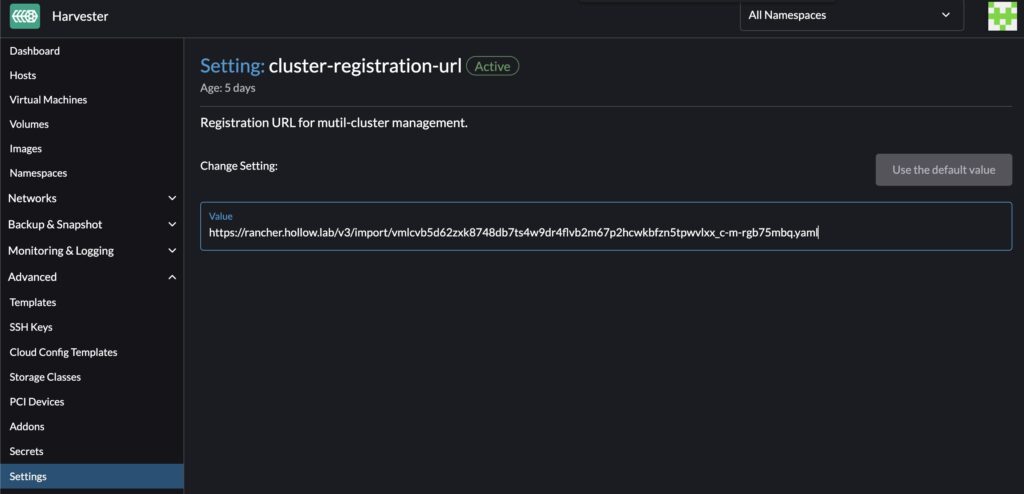The height and width of the screenshot is (494, 1024).
Task: Click the Harvester logo icon
Action: point(25,16)
